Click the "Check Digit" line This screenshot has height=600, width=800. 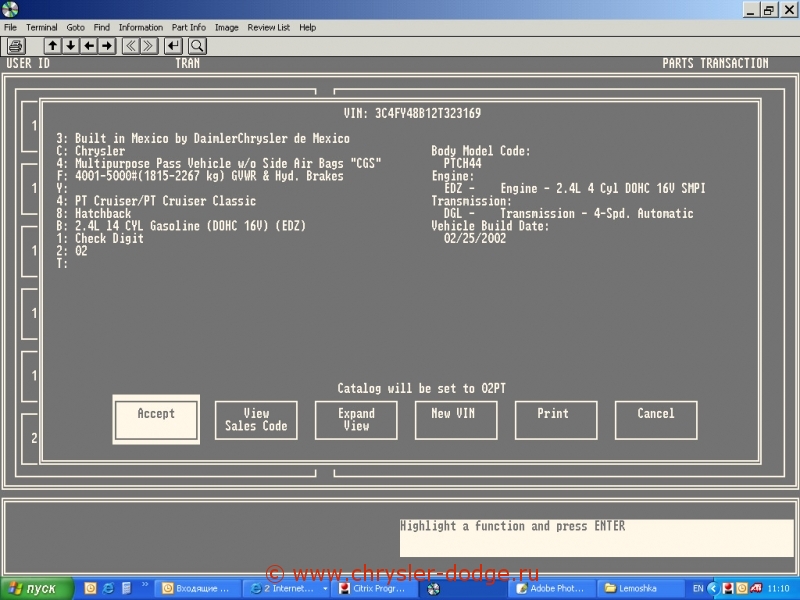click(x=109, y=238)
